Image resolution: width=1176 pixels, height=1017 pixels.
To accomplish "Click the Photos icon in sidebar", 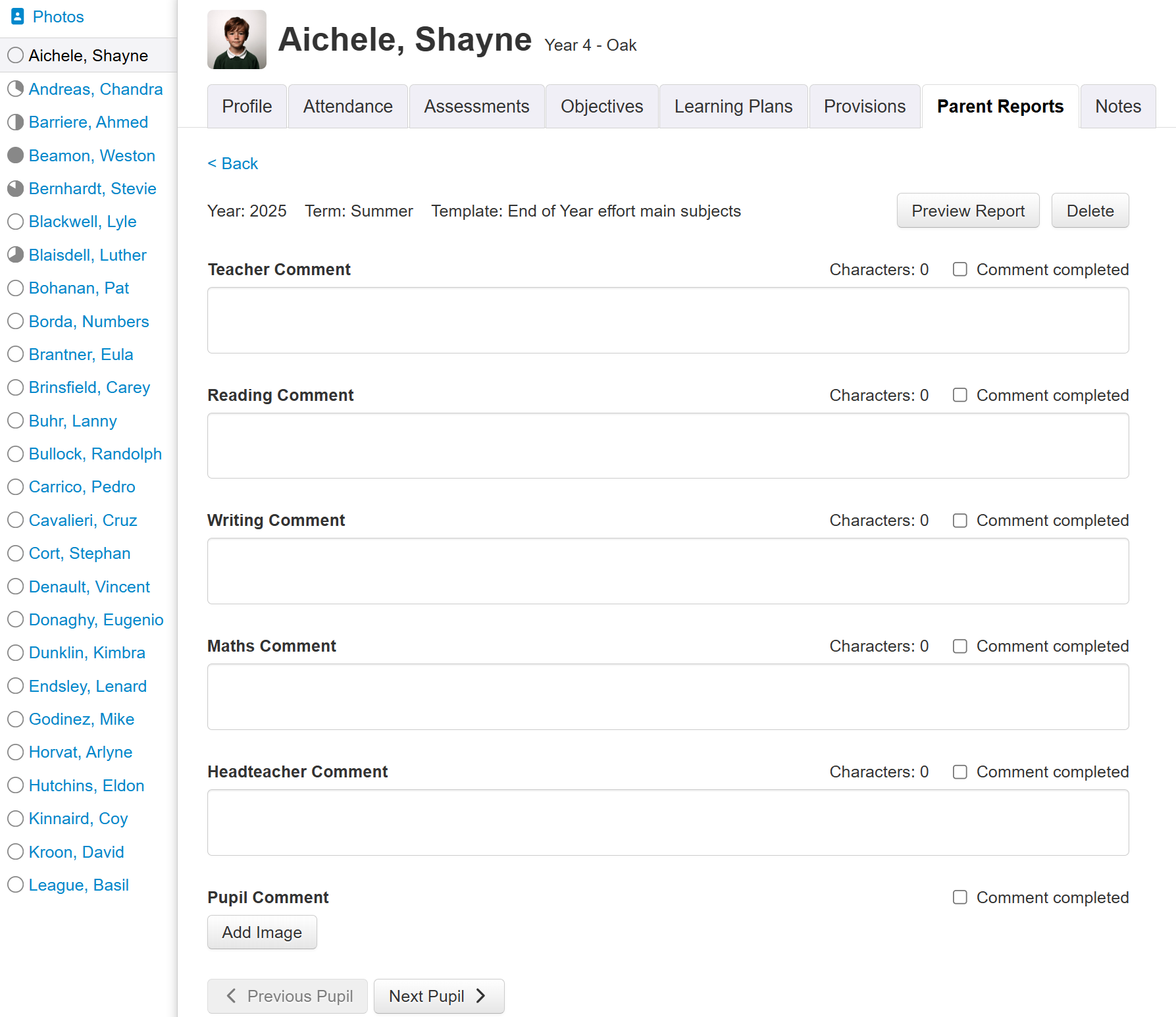I will (x=18, y=16).
